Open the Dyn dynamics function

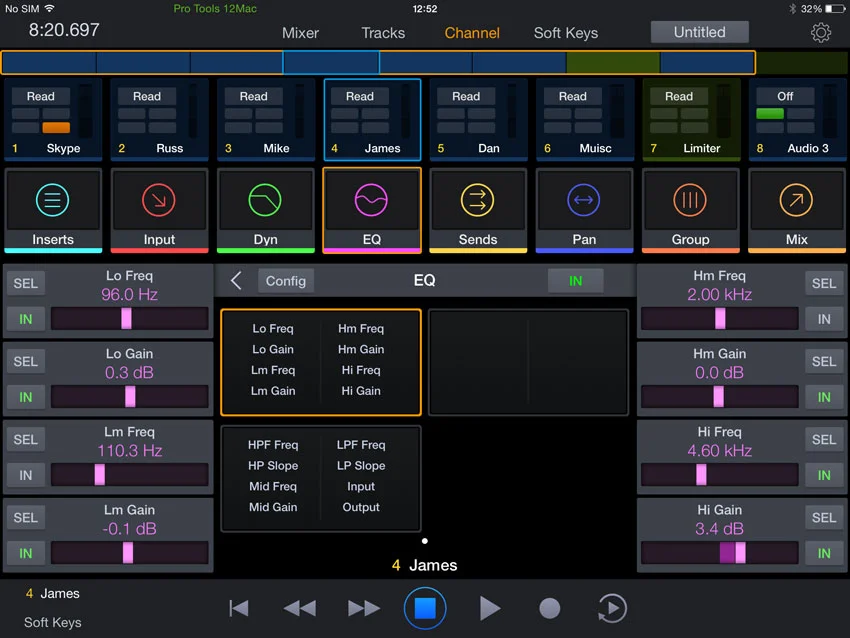pos(265,210)
